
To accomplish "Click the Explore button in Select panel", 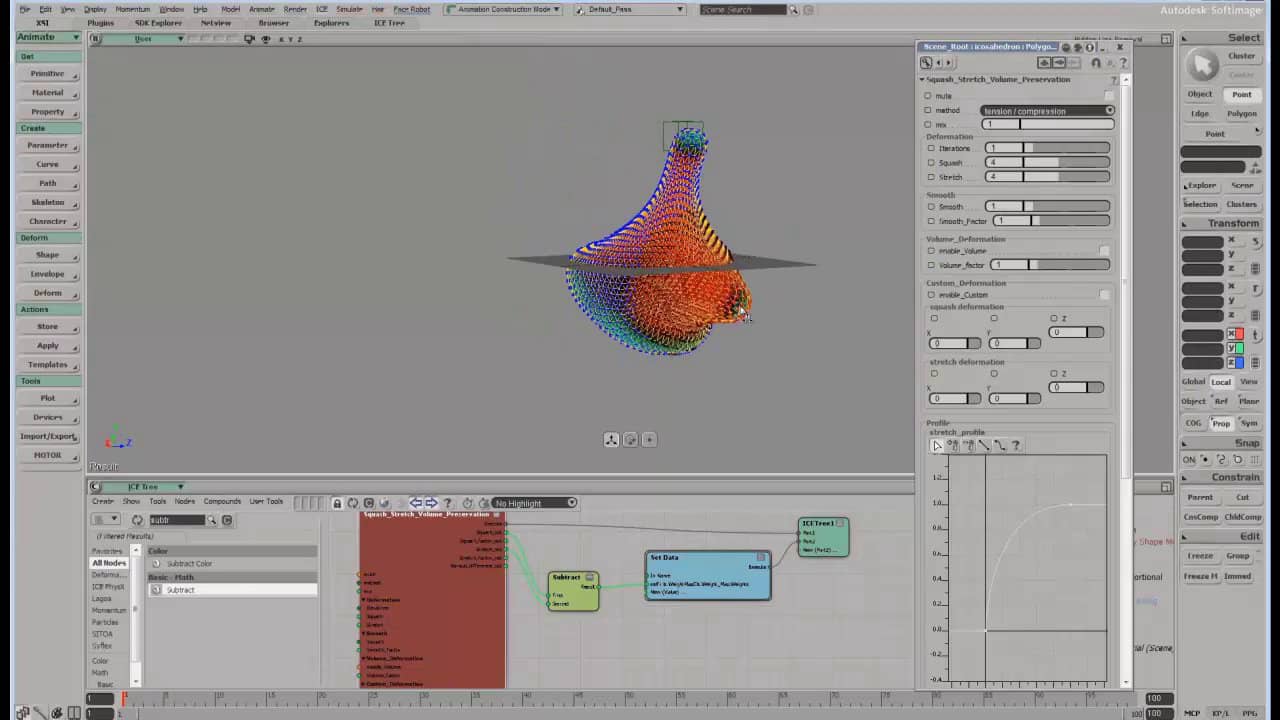I will click(1200, 185).
